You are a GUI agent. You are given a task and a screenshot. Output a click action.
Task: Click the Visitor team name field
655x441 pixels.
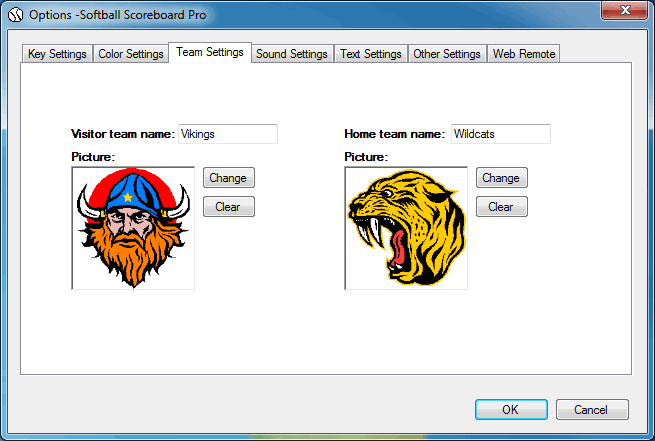tap(227, 134)
